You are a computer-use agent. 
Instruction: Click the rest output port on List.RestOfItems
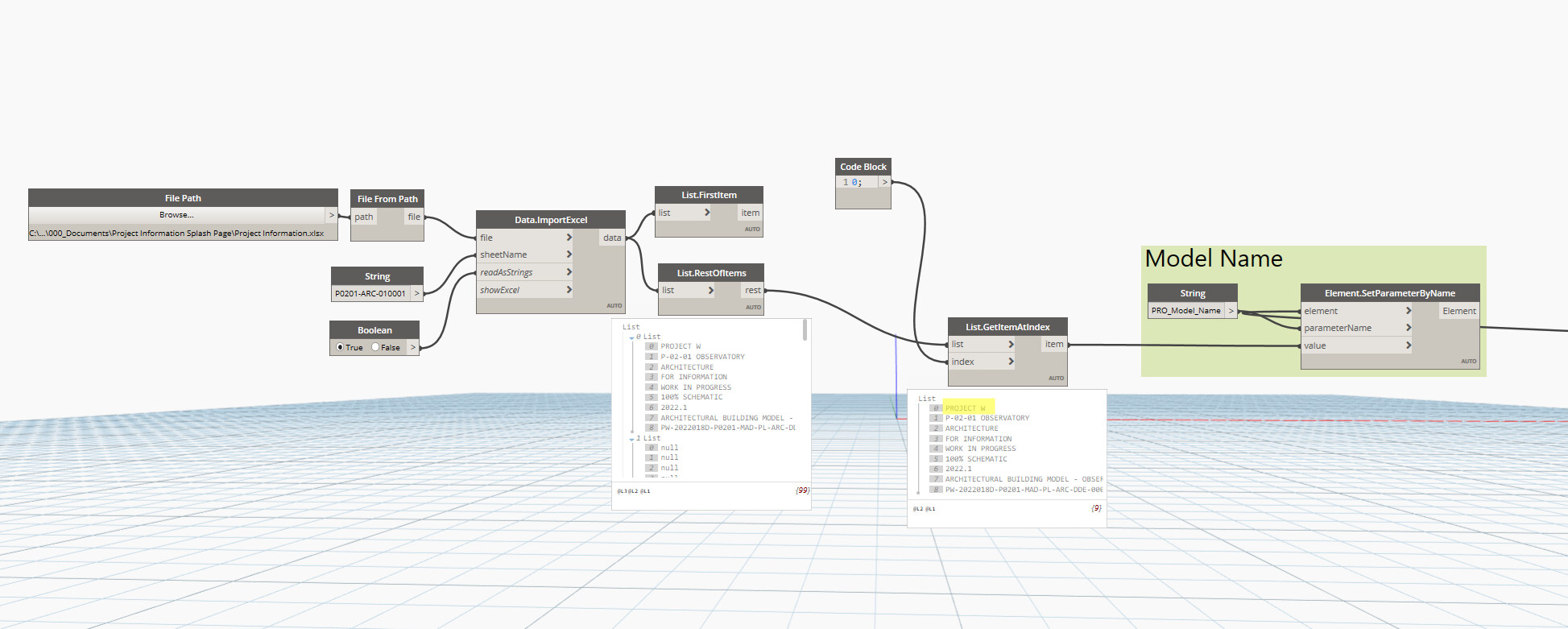point(753,290)
